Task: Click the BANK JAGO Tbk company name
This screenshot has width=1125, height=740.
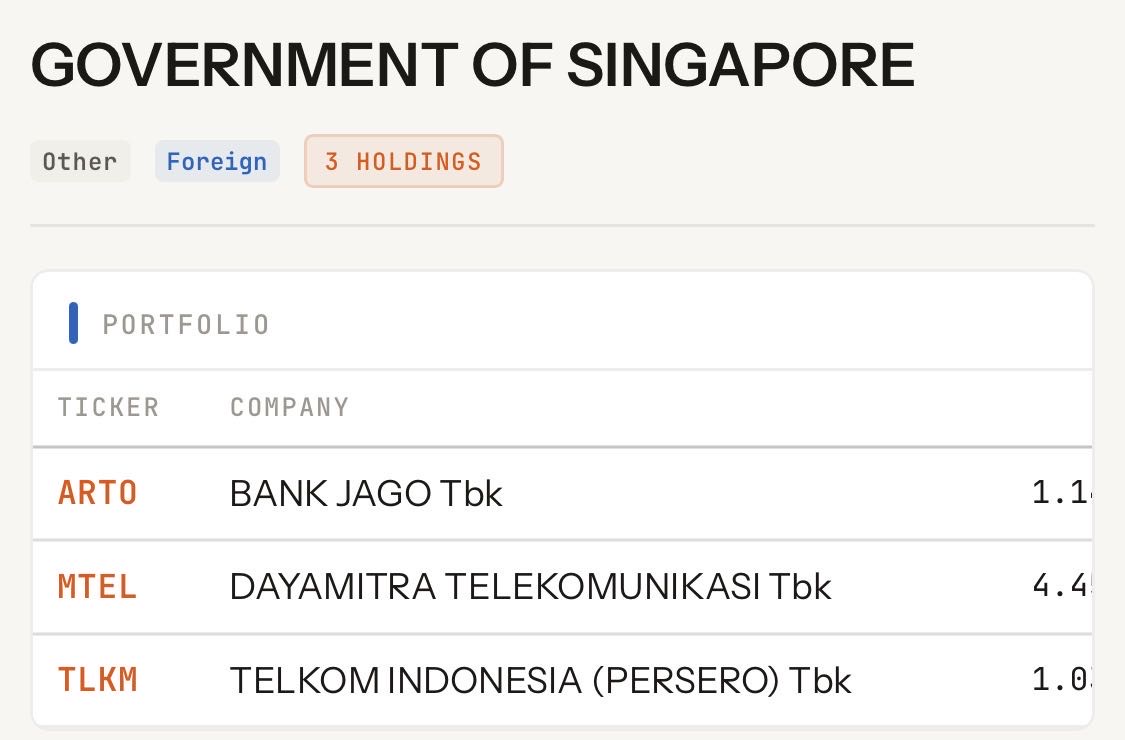Action: (366, 494)
